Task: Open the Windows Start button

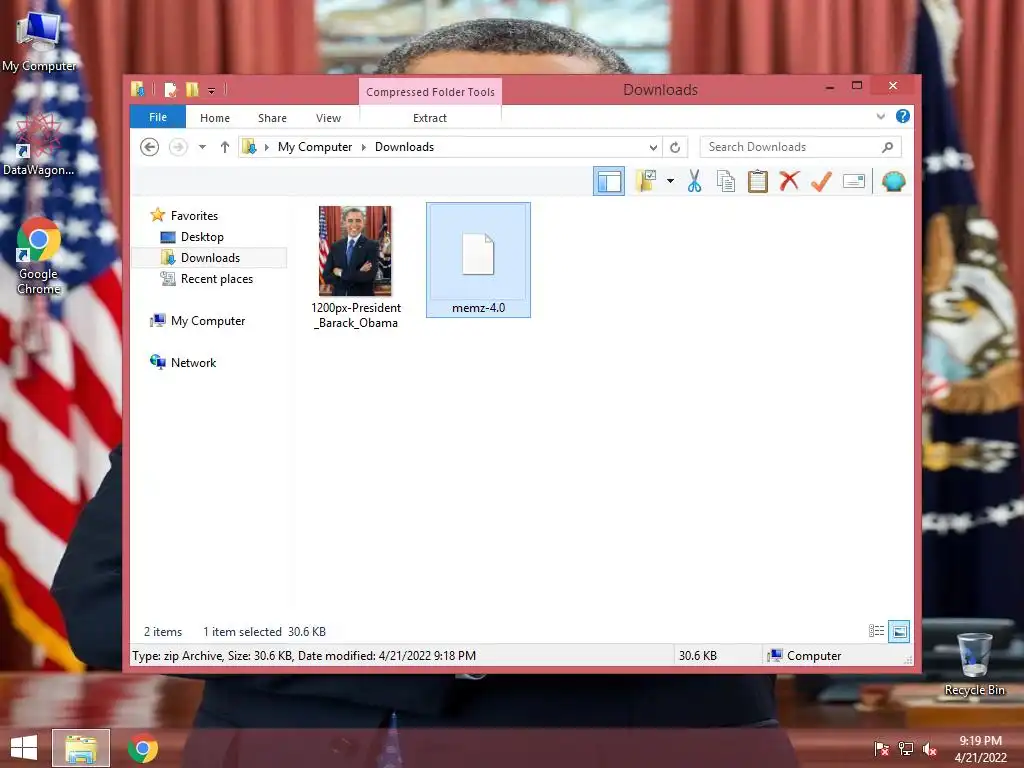Action: pos(24,748)
